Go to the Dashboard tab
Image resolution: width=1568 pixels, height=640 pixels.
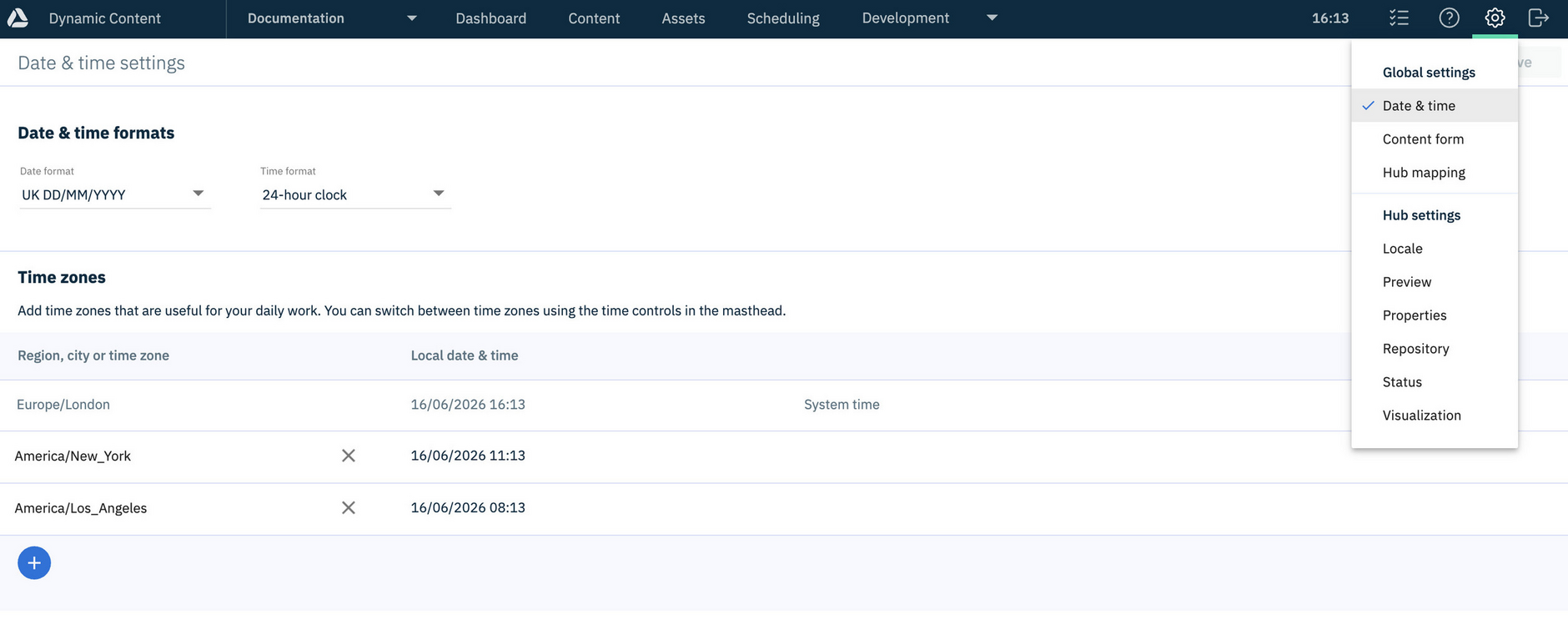[x=490, y=18]
